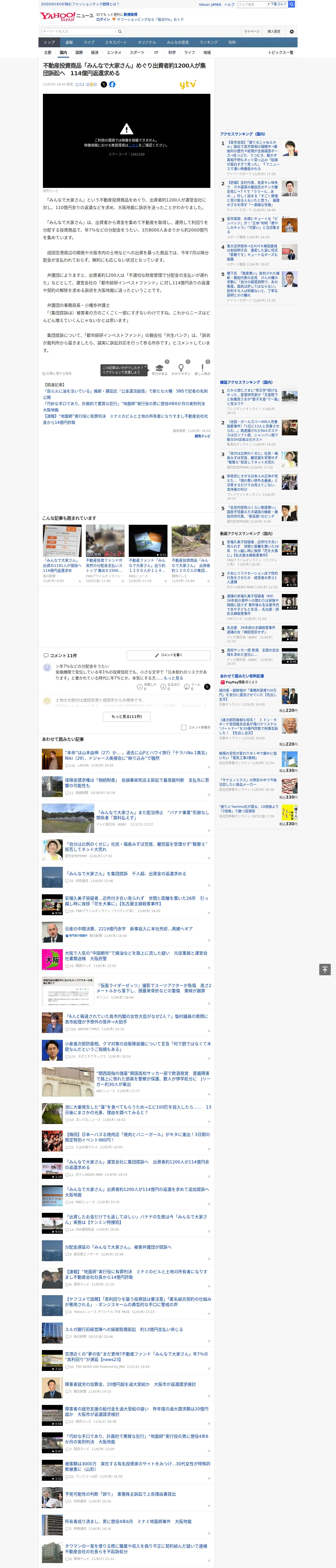Open list article 日産の中間決算、2219億円赤字
Image resolution: width=336 pixels, height=1568 pixels.
(129, 929)
